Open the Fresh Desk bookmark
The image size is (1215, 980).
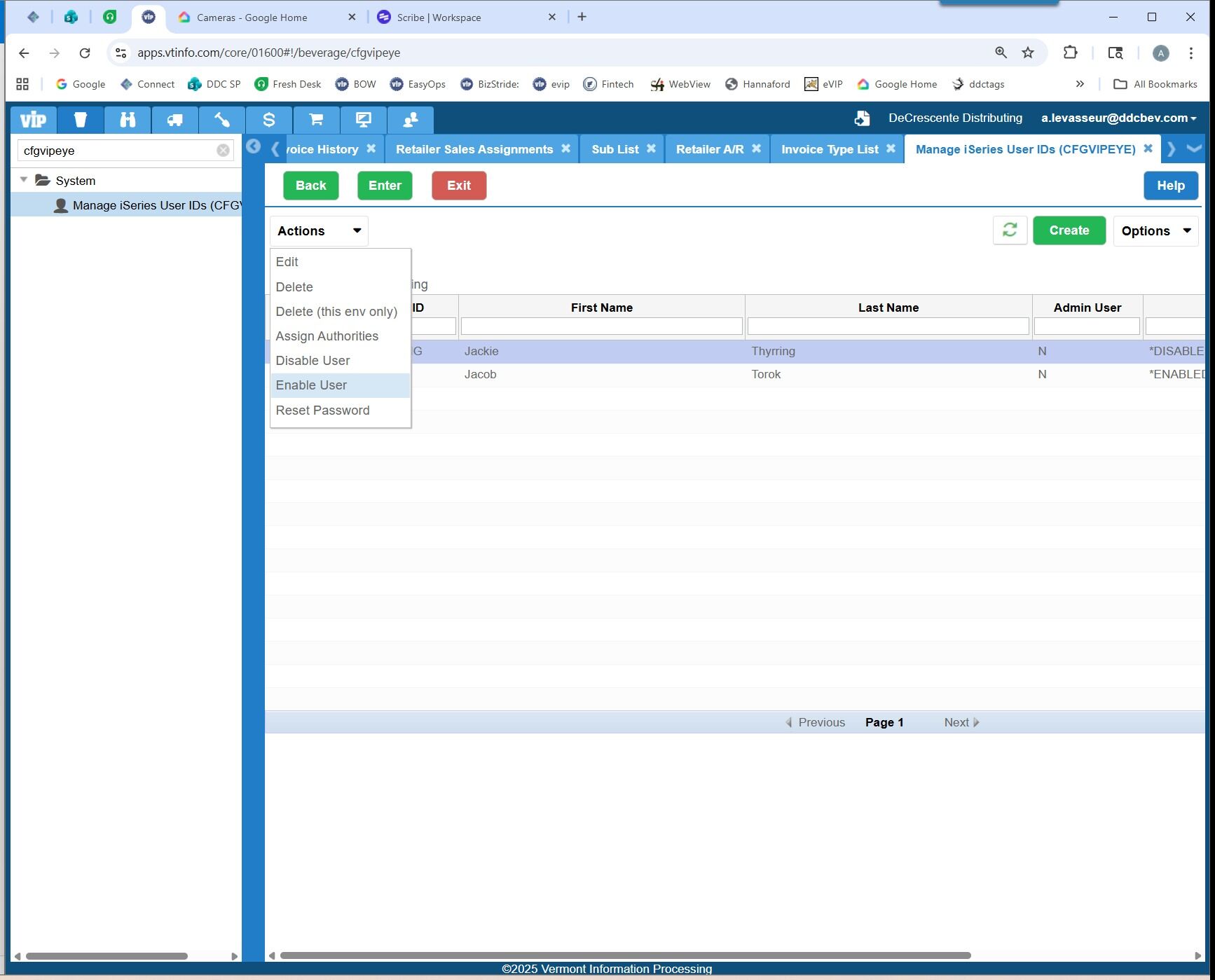point(288,84)
